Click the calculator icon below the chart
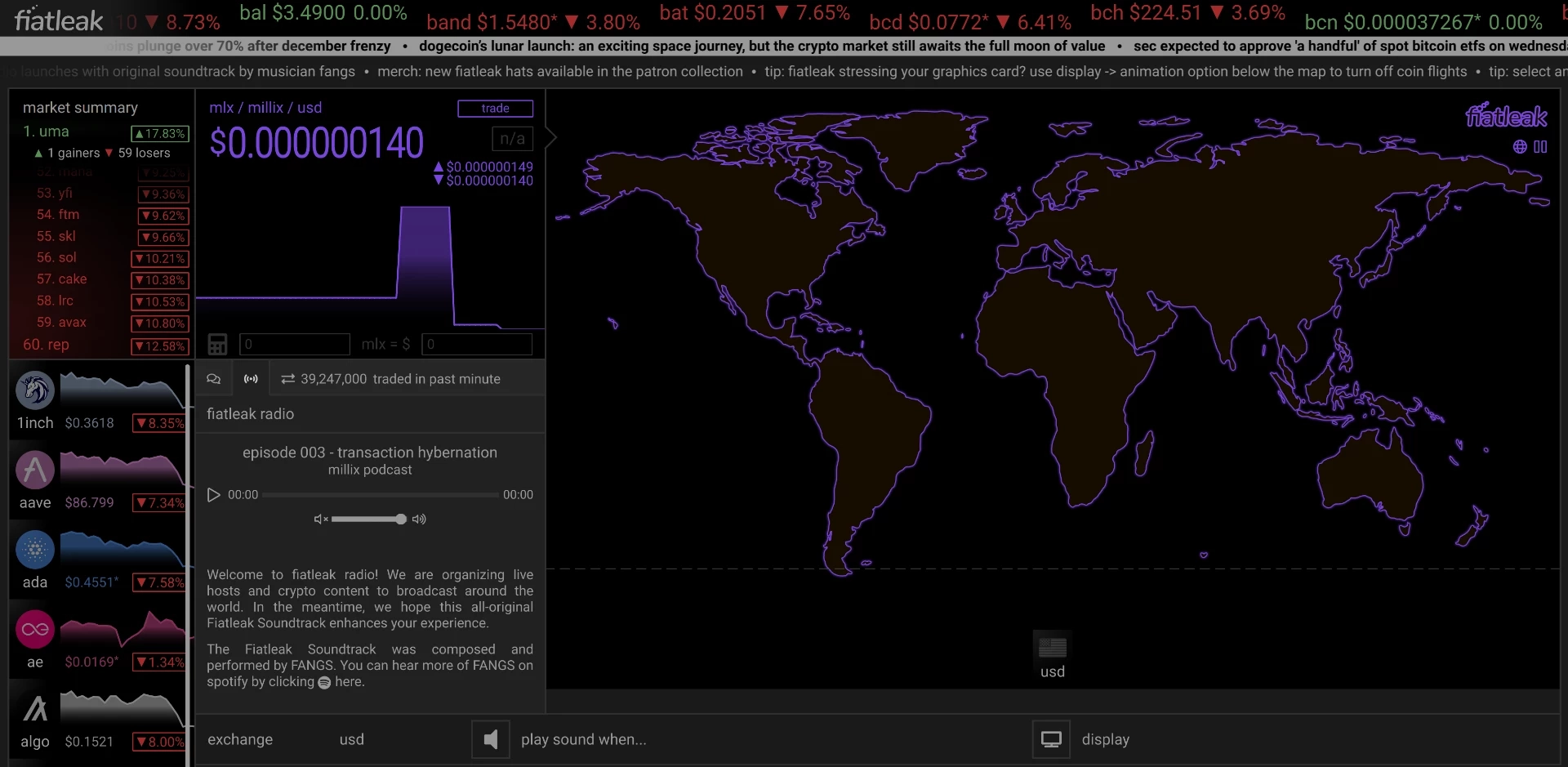The image size is (1568, 767). click(217, 344)
